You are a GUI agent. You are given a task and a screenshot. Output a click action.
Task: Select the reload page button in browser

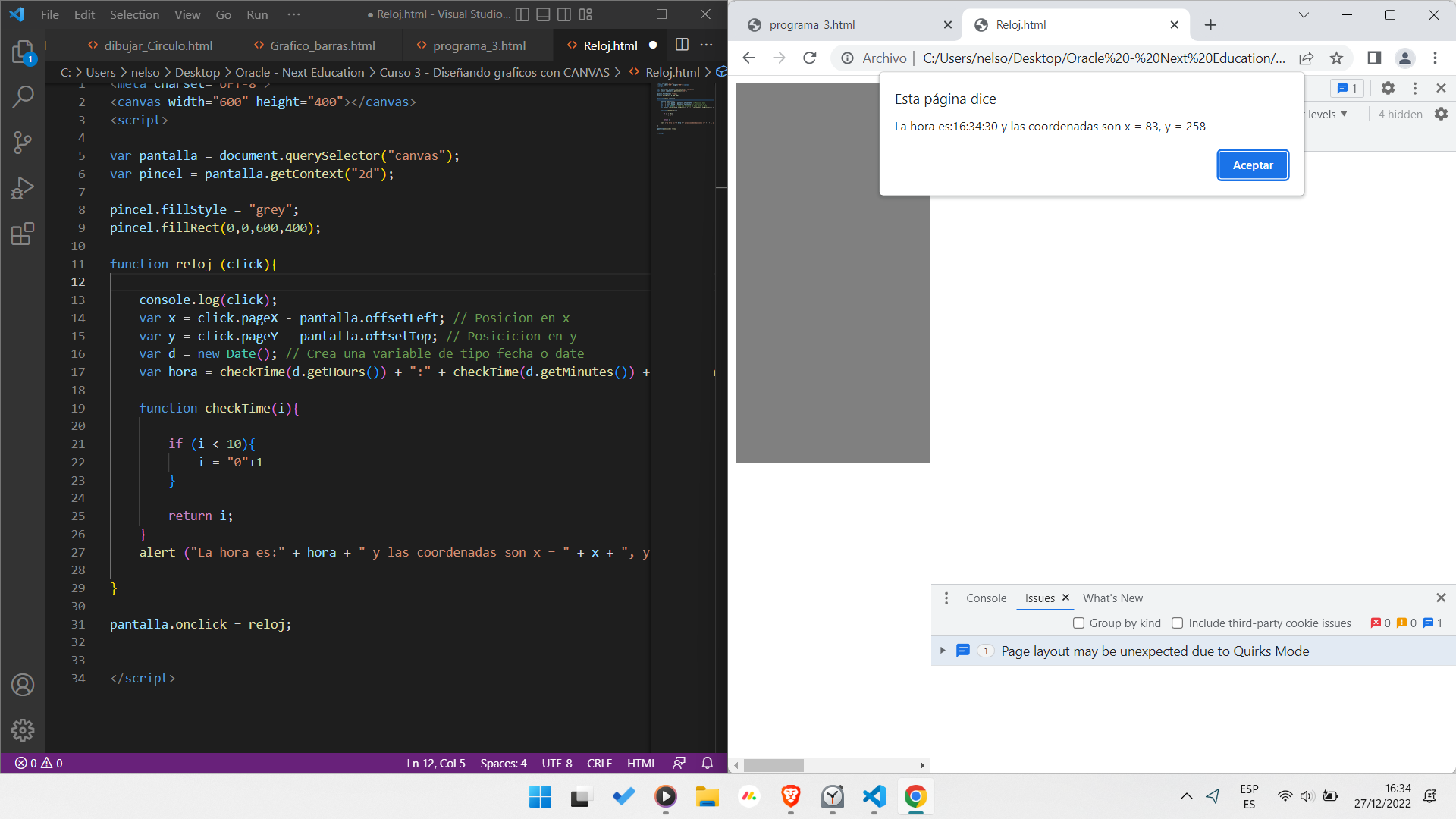(811, 58)
